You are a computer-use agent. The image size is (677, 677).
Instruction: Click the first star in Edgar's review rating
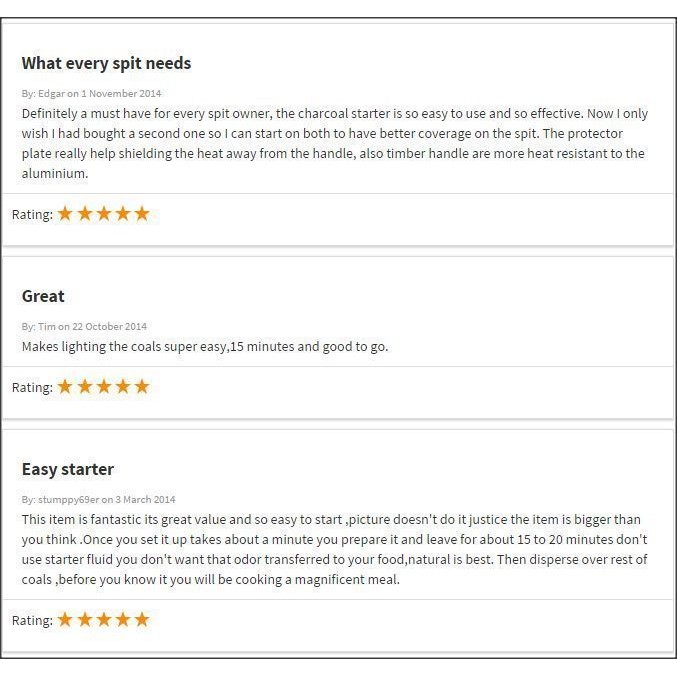click(65, 214)
